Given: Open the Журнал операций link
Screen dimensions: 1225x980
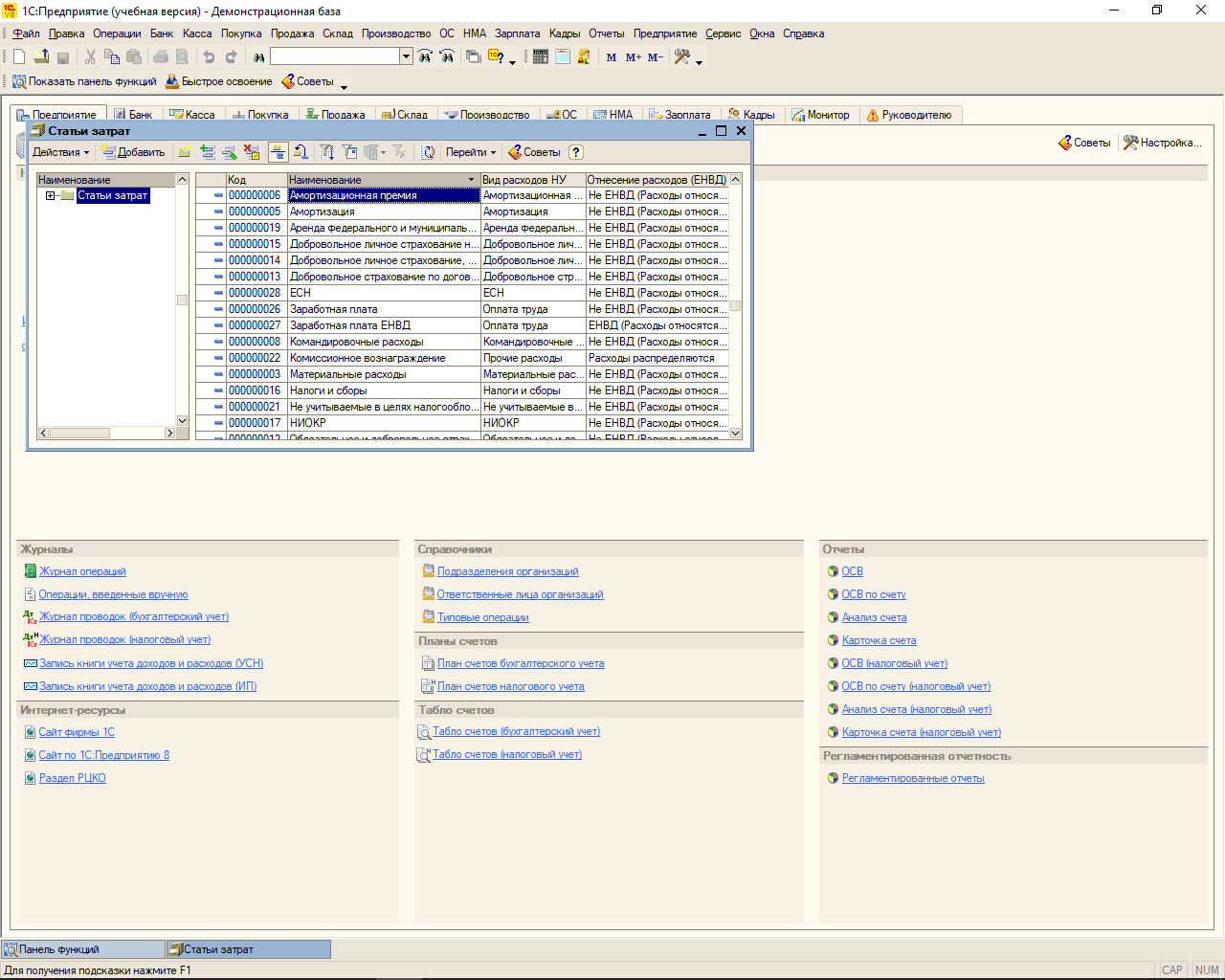Looking at the screenshot, I should pyautogui.click(x=82, y=571).
